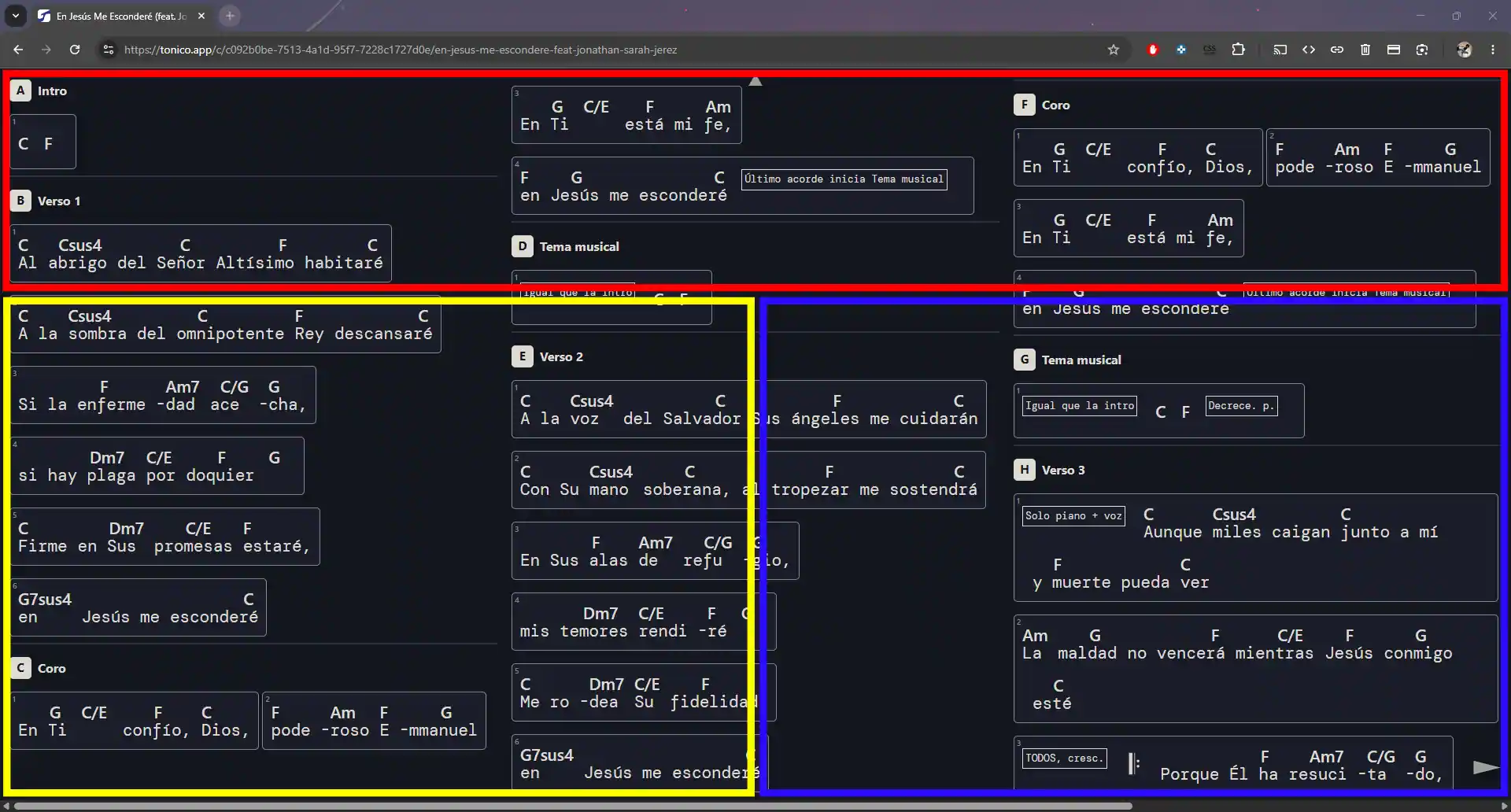The image size is (1511, 812).
Task: Select the line A la voz del Salvador
Action: tap(748, 409)
